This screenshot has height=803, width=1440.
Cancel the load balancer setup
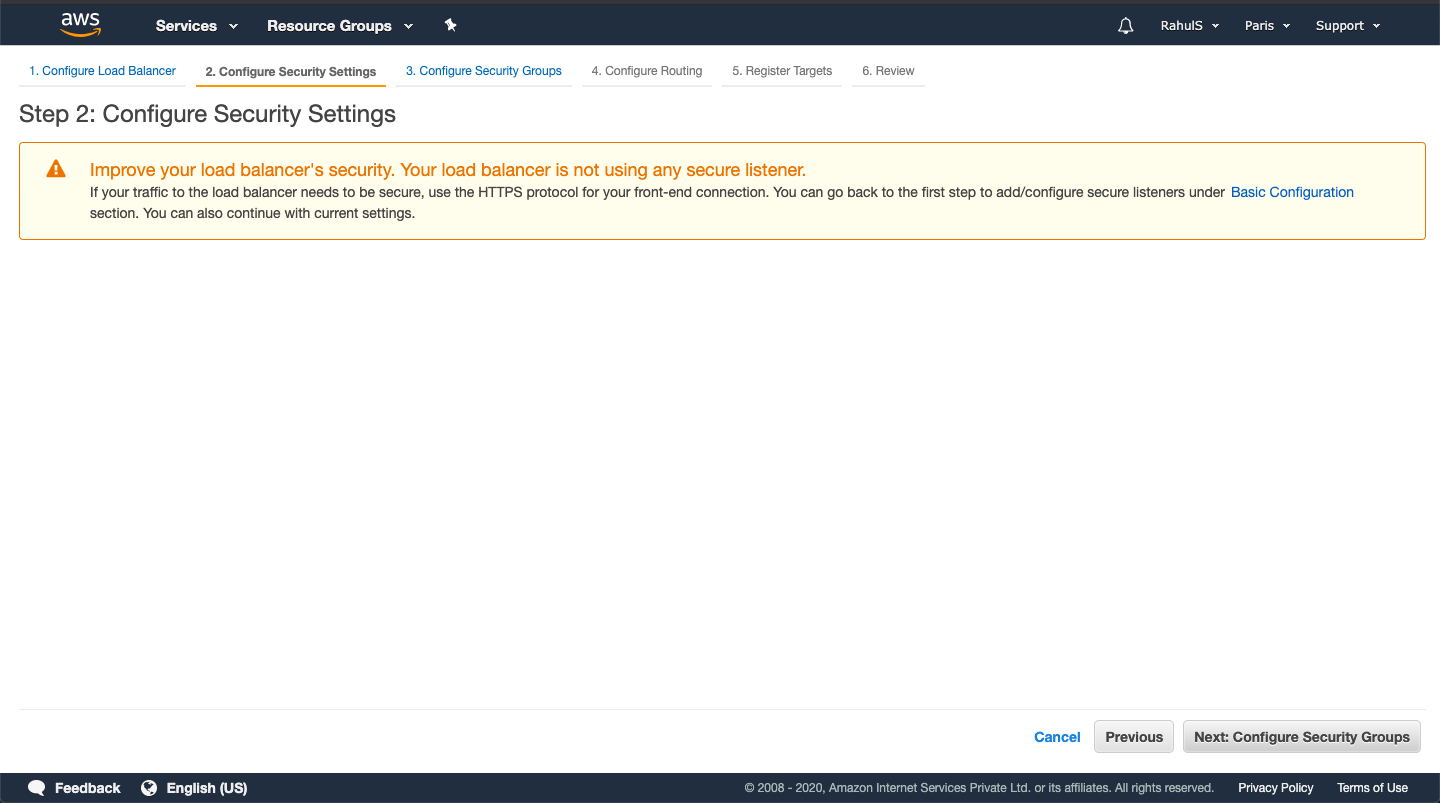point(1057,736)
